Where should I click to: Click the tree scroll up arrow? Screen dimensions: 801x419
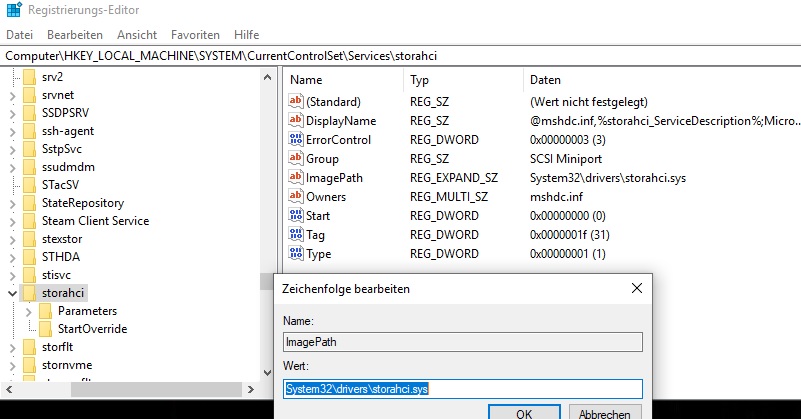point(267,77)
